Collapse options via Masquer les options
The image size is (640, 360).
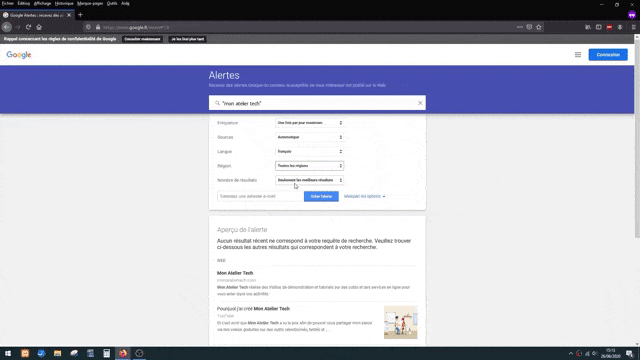click(364, 196)
